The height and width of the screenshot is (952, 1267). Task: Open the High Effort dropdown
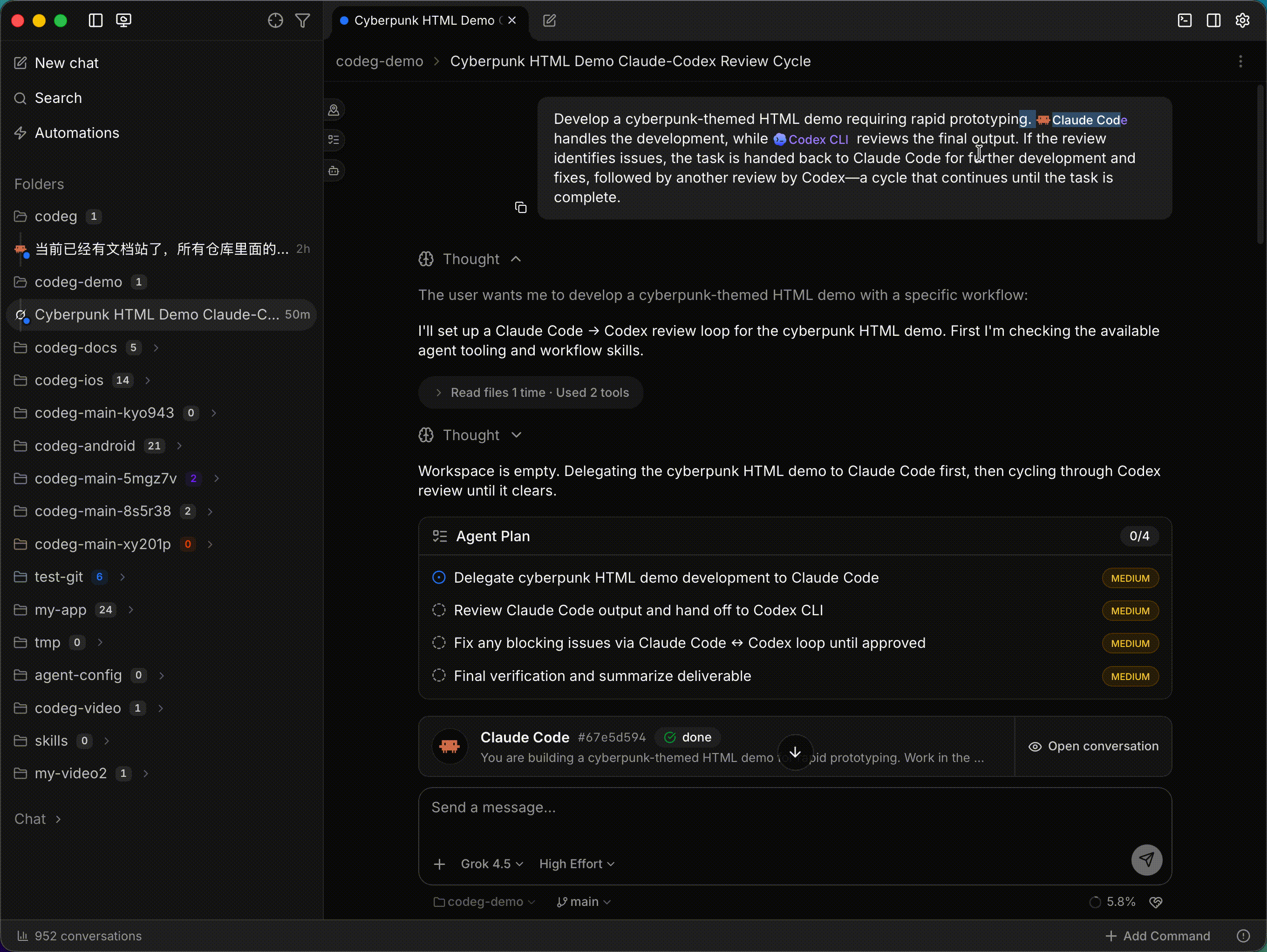[577, 864]
